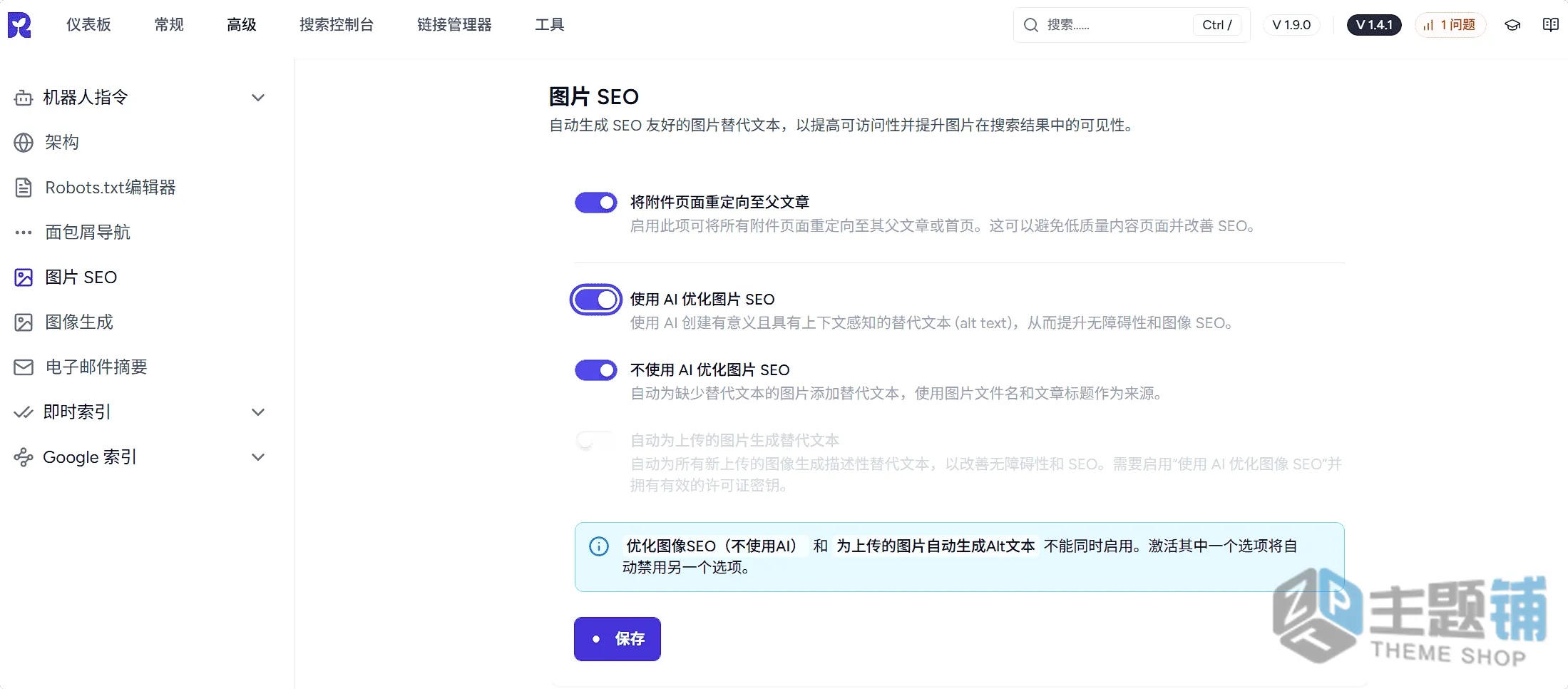Select 机器人指令 label in sidebar
The width and height of the screenshot is (1568, 689).
(x=86, y=98)
